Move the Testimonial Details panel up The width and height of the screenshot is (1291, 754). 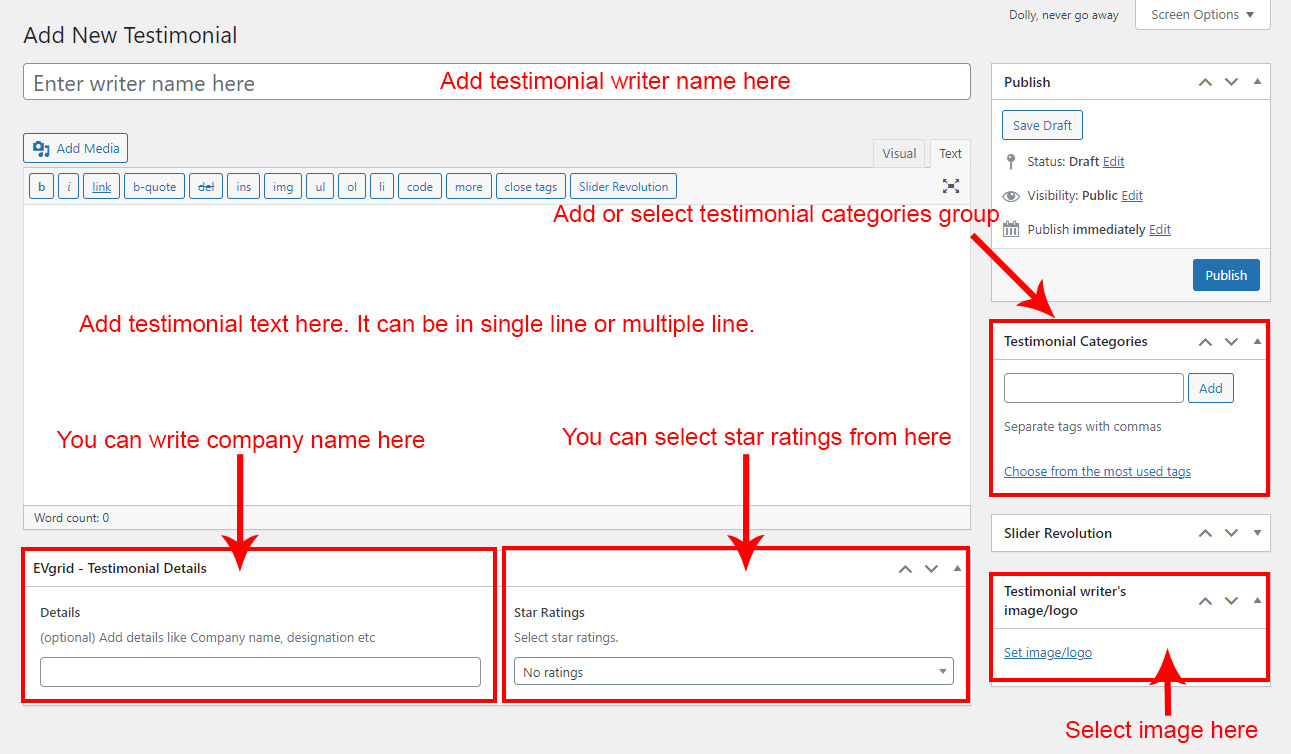pos(905,569)
